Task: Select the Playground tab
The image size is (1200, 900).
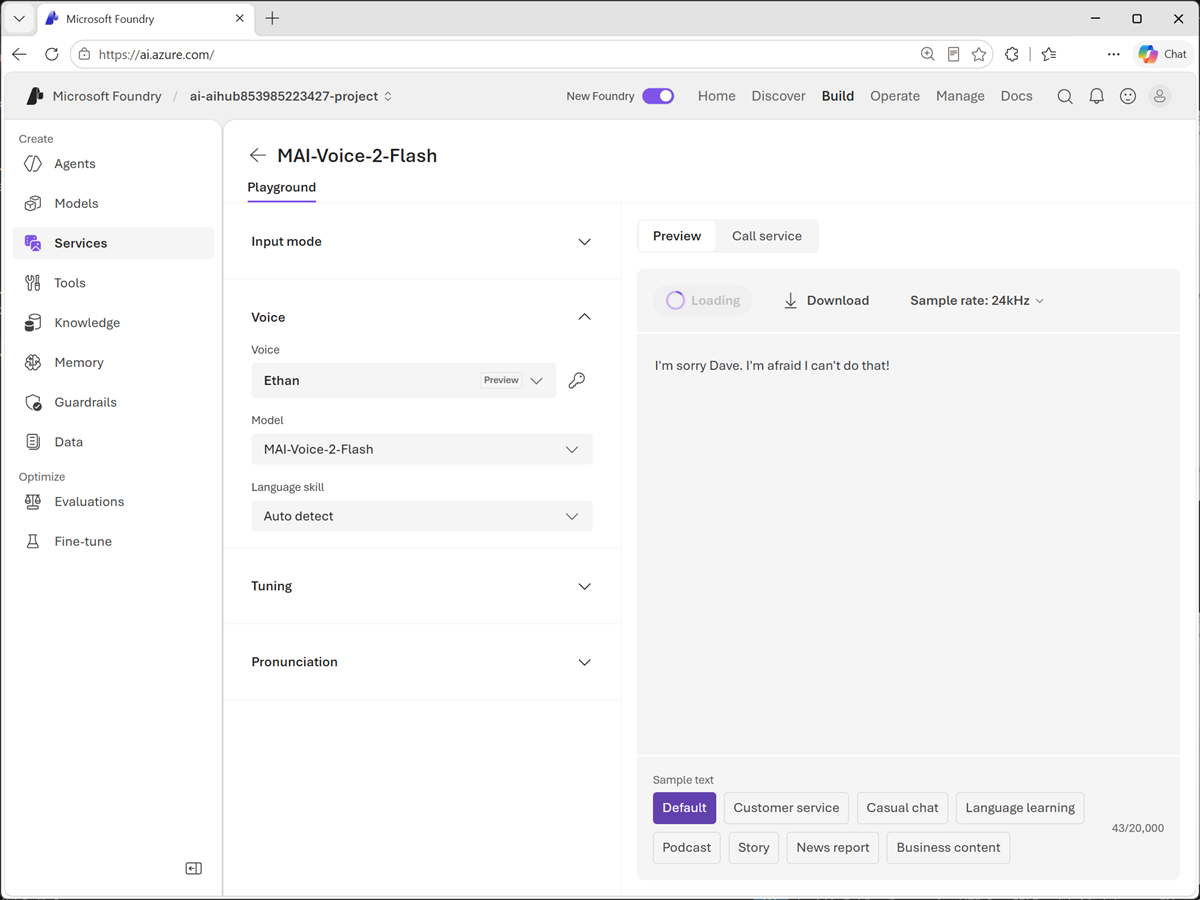Action: tap(282, 187)
